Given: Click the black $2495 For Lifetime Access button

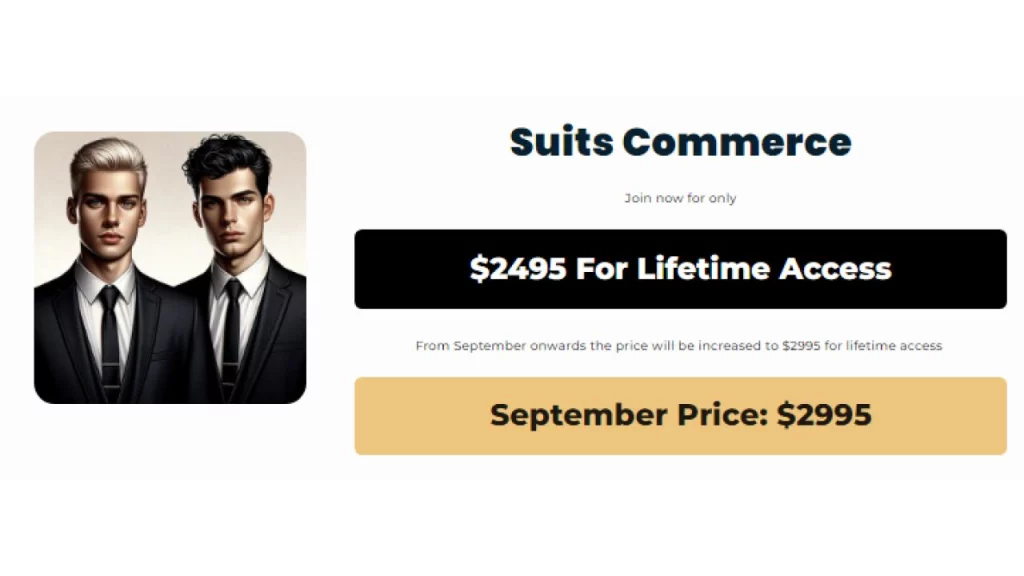Looking at the screenshot, I should 679,268.
